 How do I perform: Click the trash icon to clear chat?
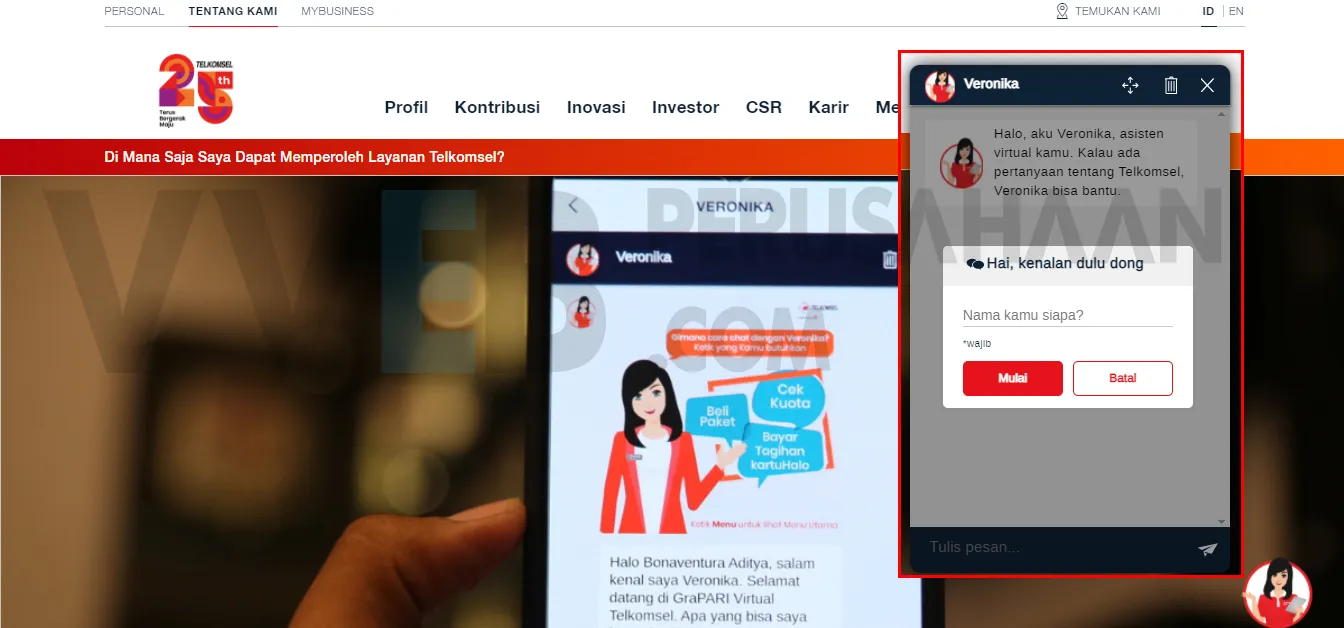click(x=1171, y=86)
